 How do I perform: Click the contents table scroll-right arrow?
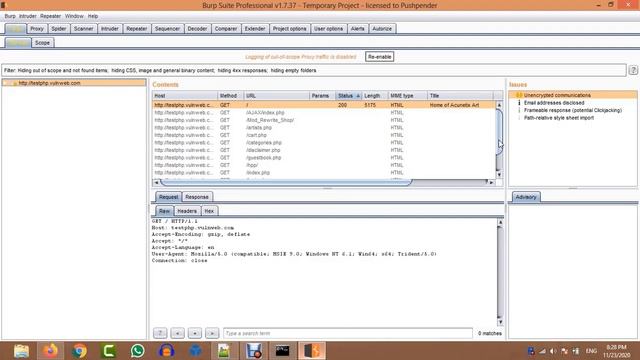point(492,182)
